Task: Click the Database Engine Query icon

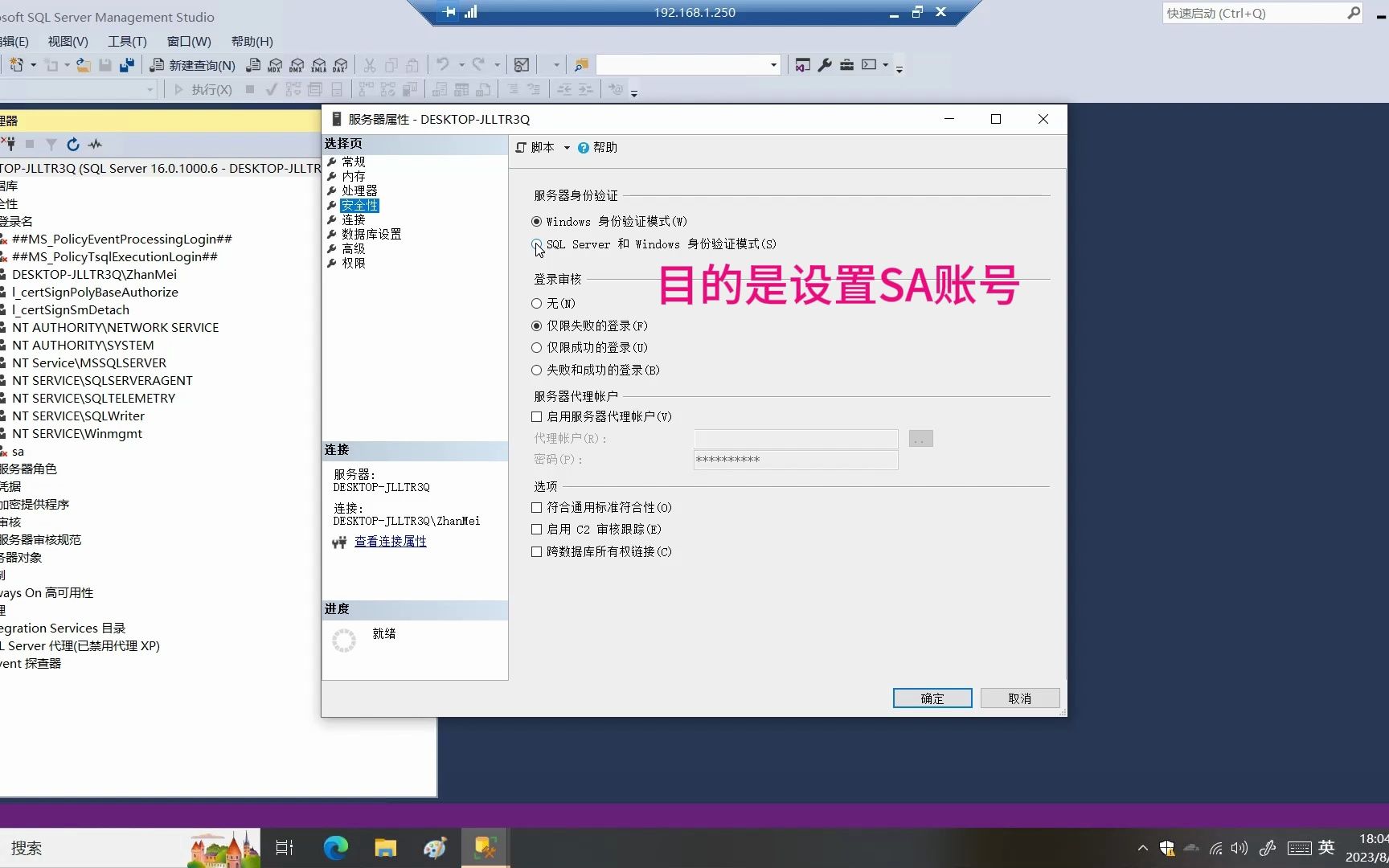Action: [253, 65]
